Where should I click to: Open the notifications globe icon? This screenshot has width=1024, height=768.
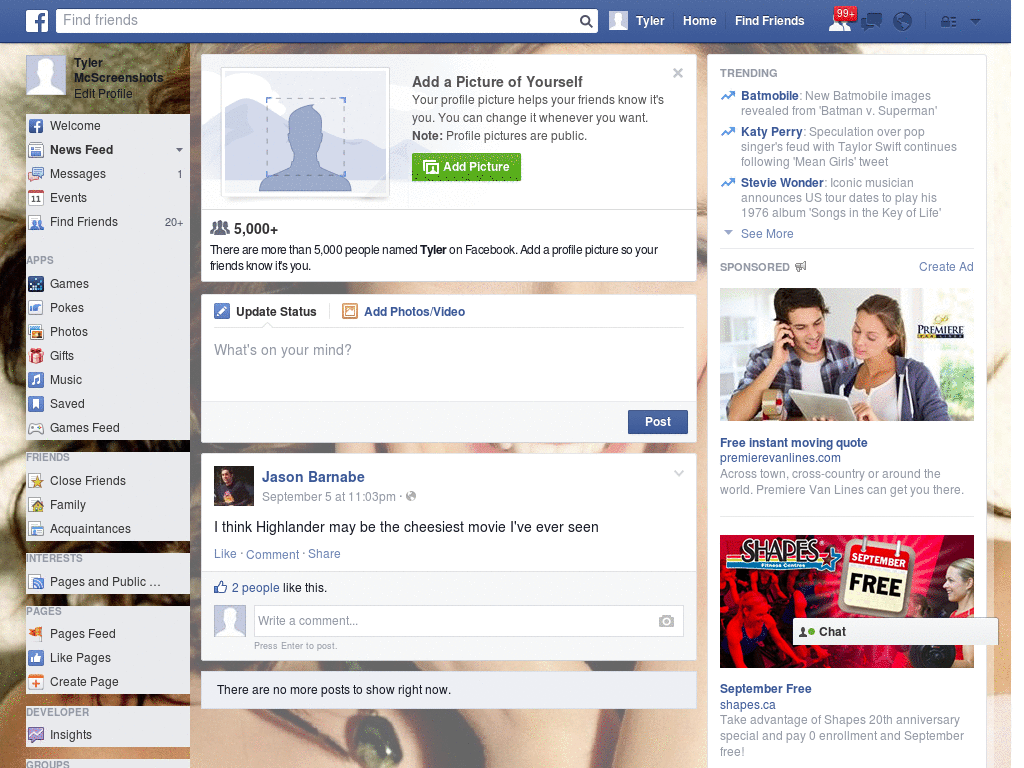pos(902,22)
